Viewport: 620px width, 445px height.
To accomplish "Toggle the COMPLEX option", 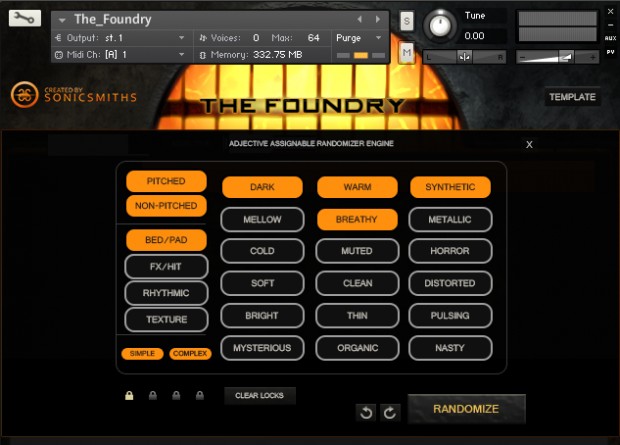I will (190, 354).
